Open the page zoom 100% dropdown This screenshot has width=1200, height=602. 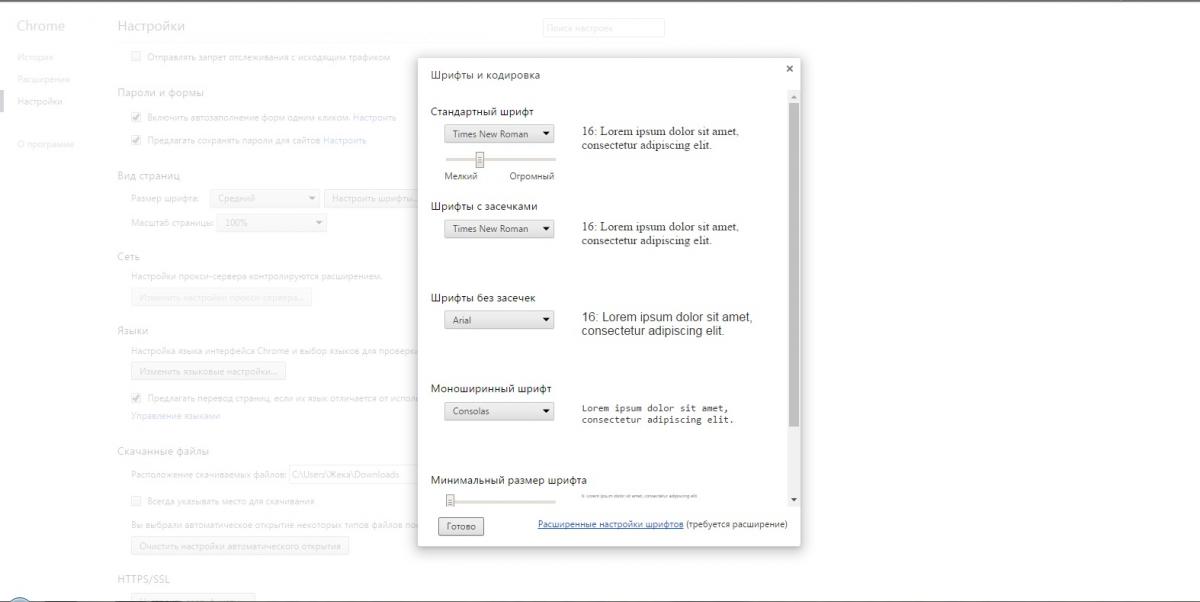coord(271,222)
